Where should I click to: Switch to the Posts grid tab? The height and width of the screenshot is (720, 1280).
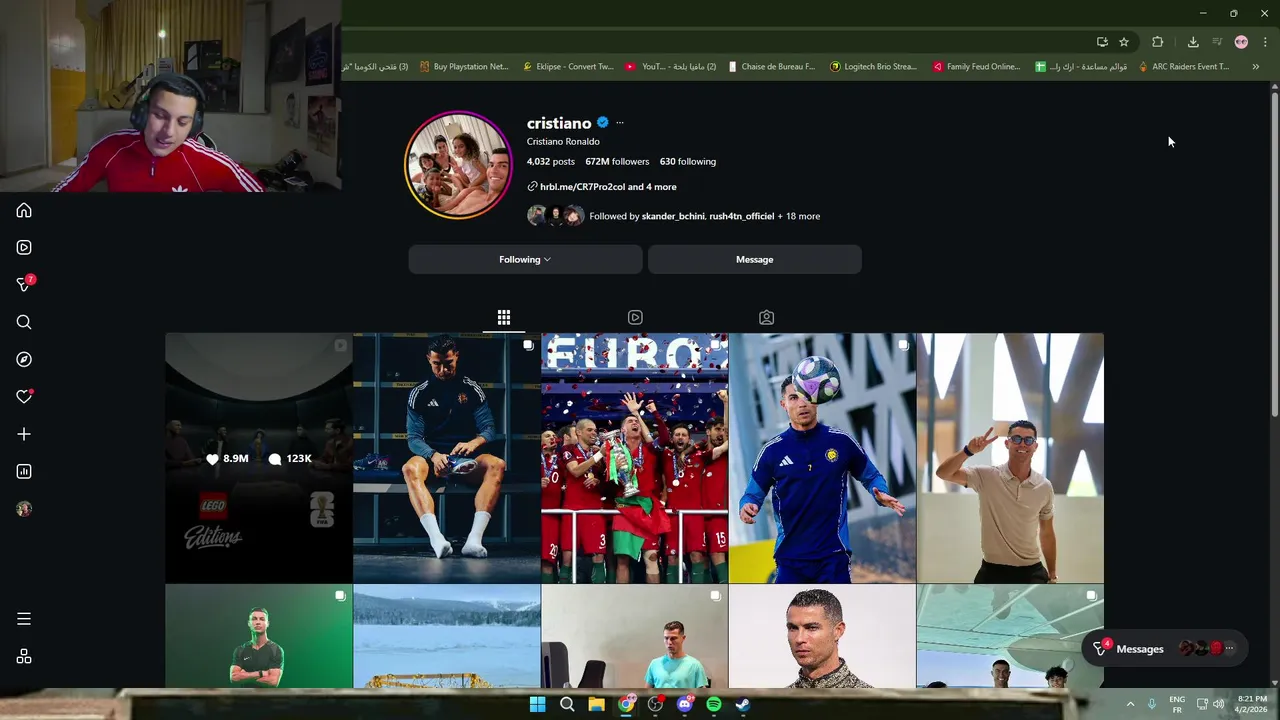504,317
